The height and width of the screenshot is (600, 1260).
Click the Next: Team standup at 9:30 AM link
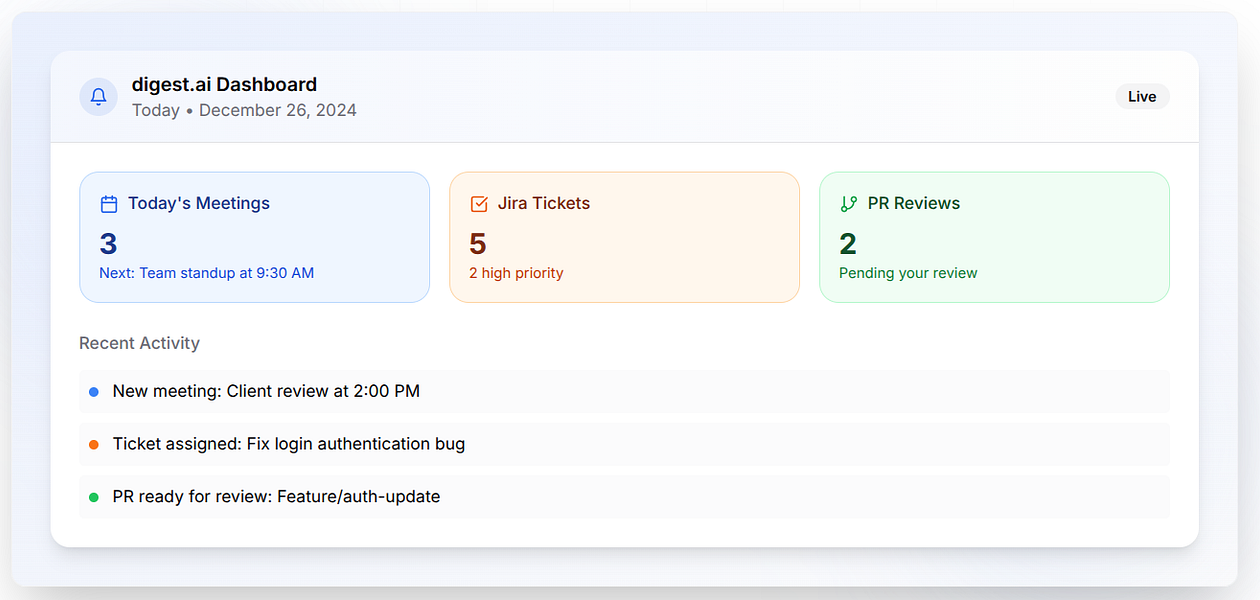(206, 273)
